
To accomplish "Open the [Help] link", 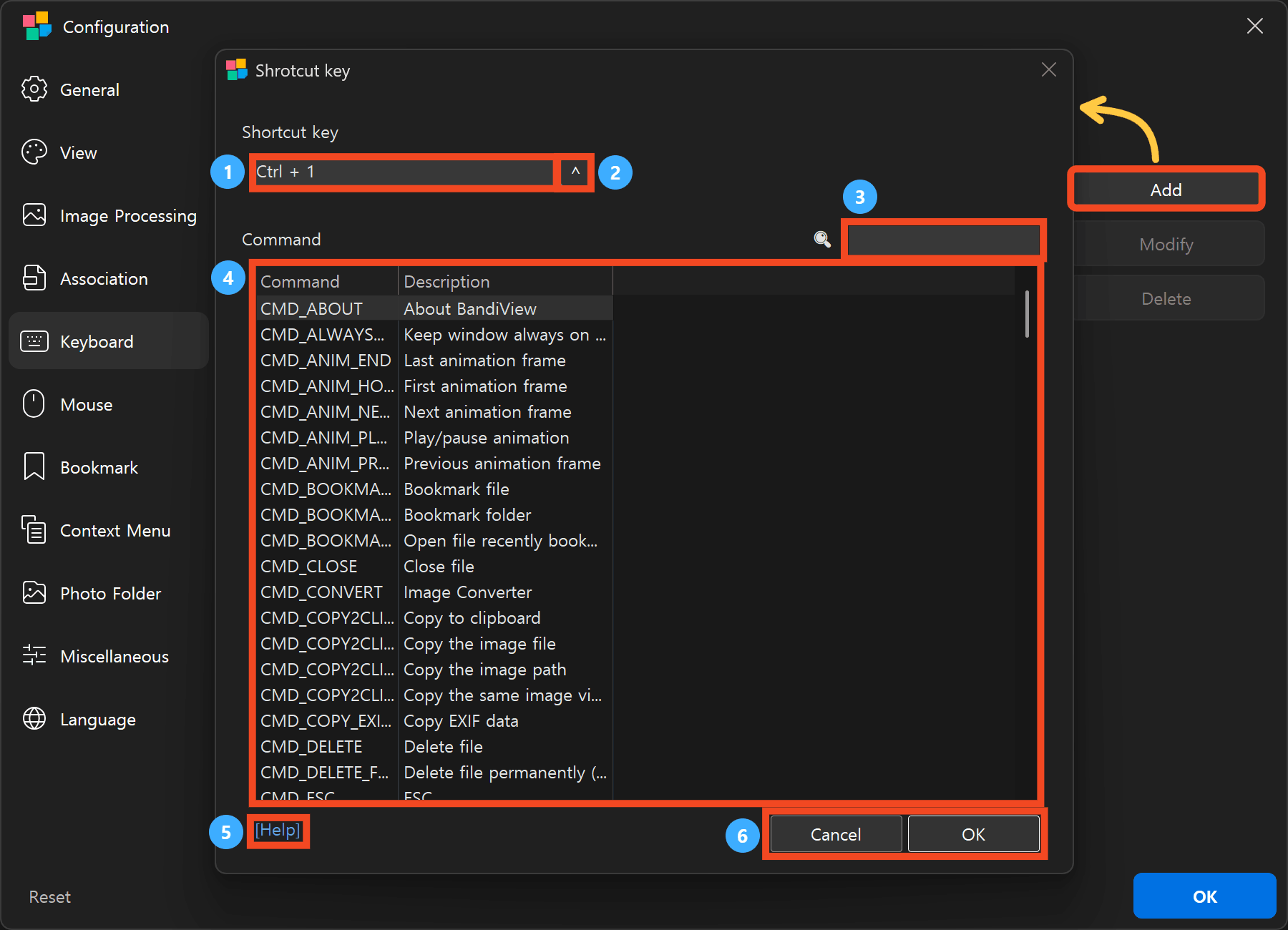I will pyautogui.click(x=278, y=830).
